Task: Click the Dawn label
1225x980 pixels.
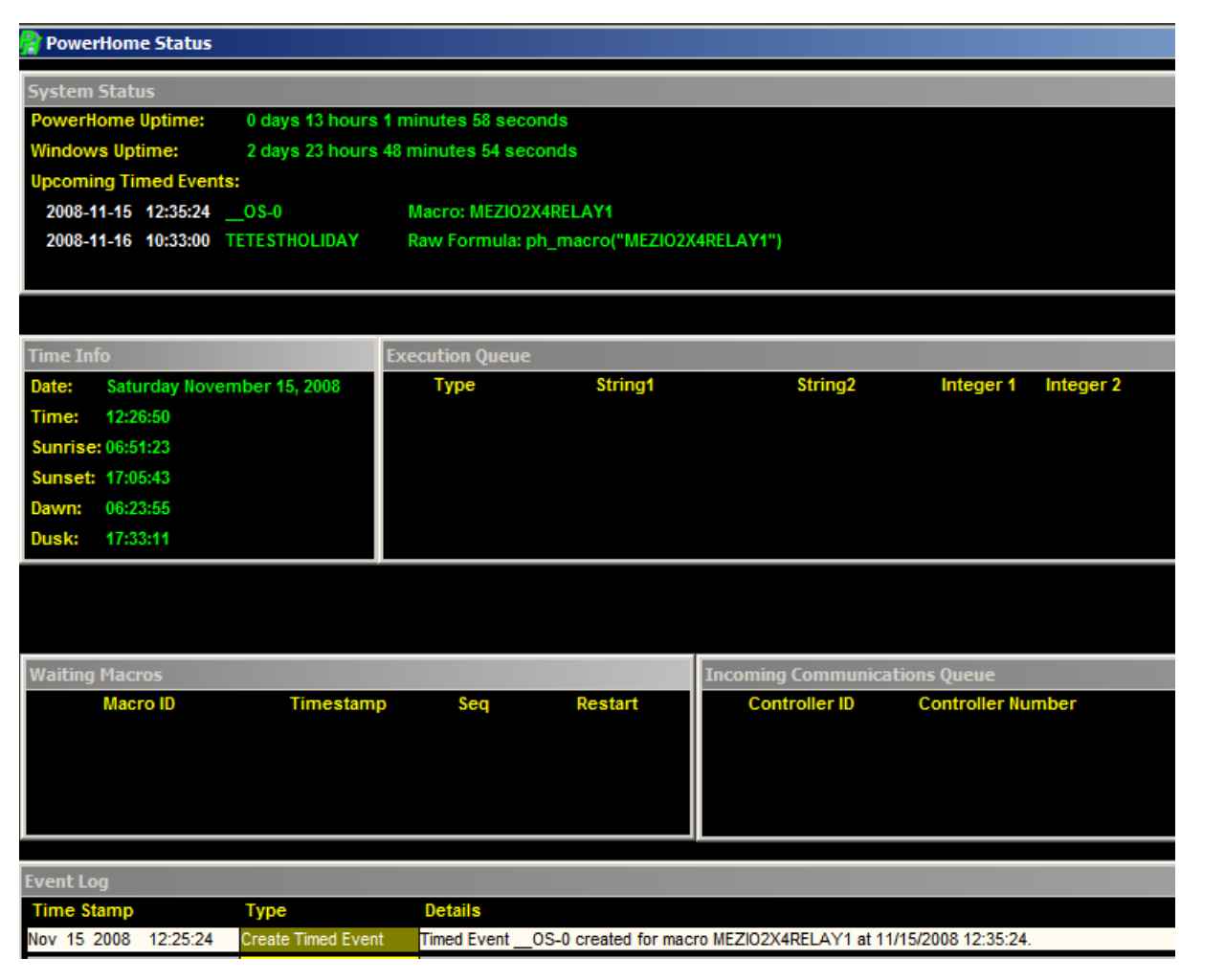Action: click(x=56, y=508)
